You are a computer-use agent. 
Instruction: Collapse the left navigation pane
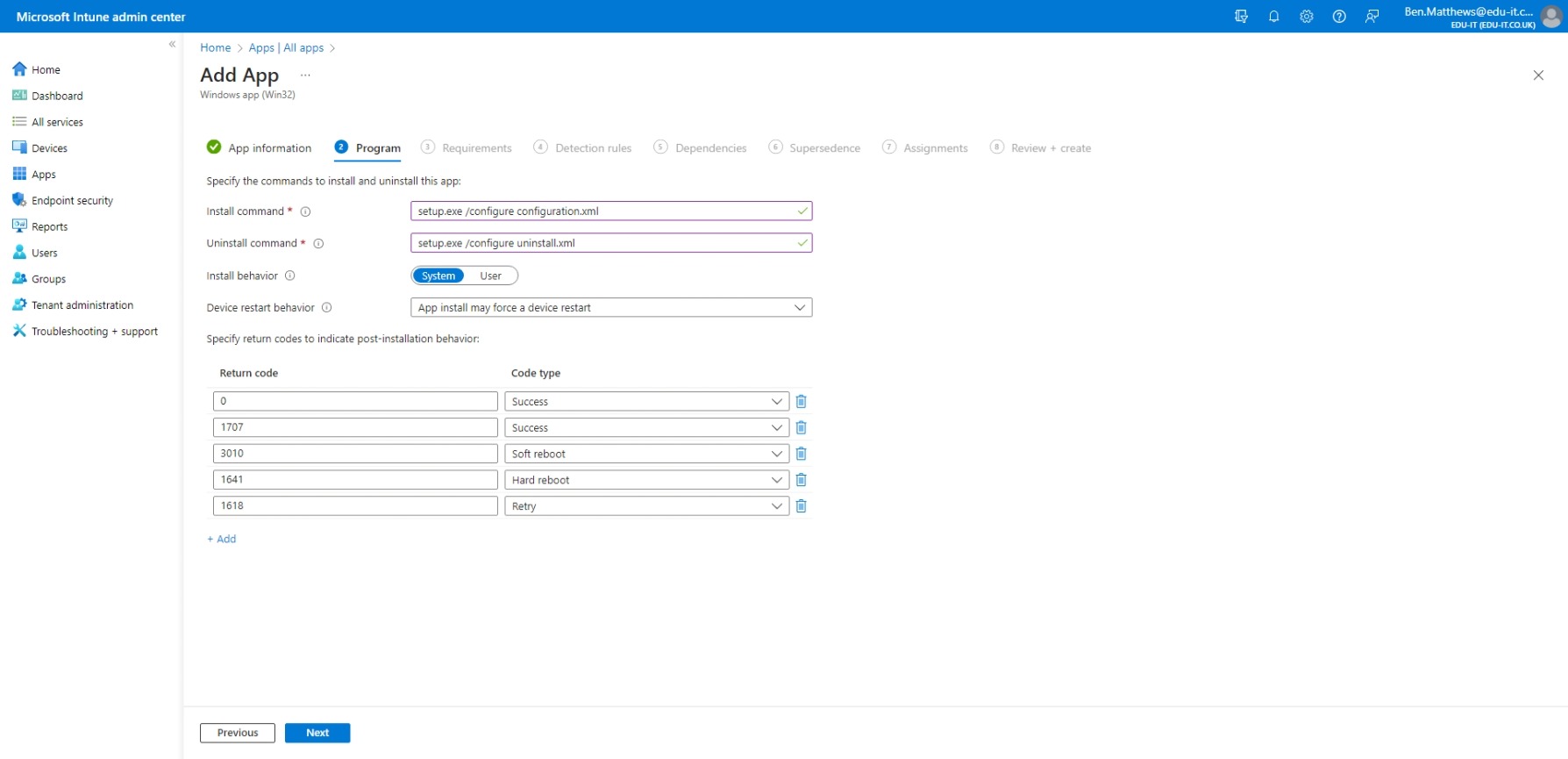pos(172,44)
